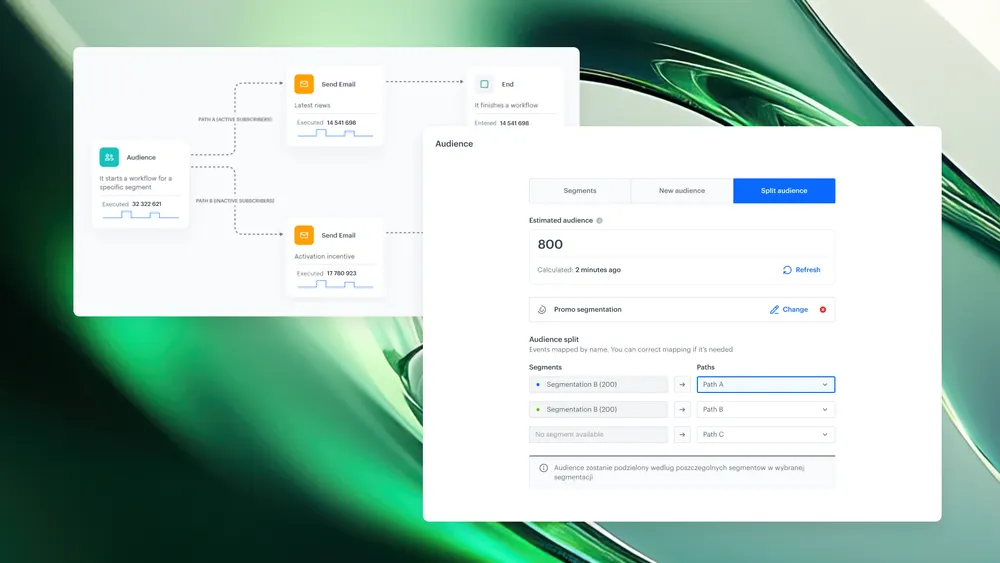The width and height of the screenshot is (1000, 563).
Task: Click the Latest news text
Action: pyautogui.click(x=312, y=105)
